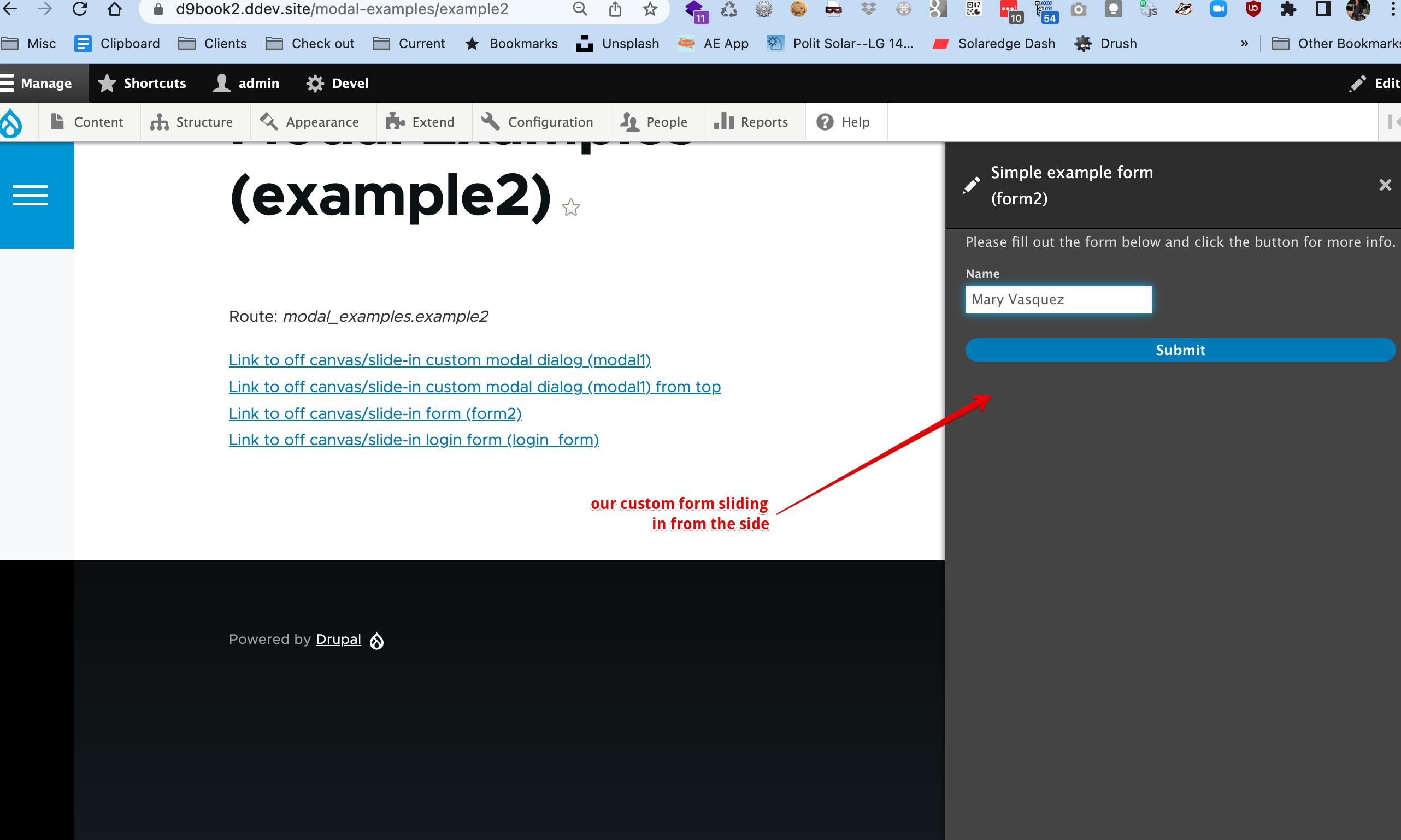Open the Reports admin menu

(751, 122)
